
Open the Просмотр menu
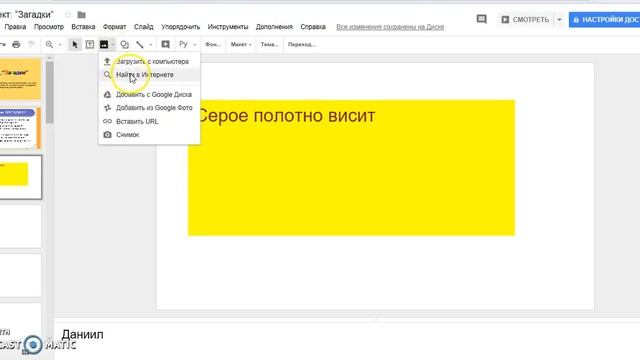click(49, 27)
